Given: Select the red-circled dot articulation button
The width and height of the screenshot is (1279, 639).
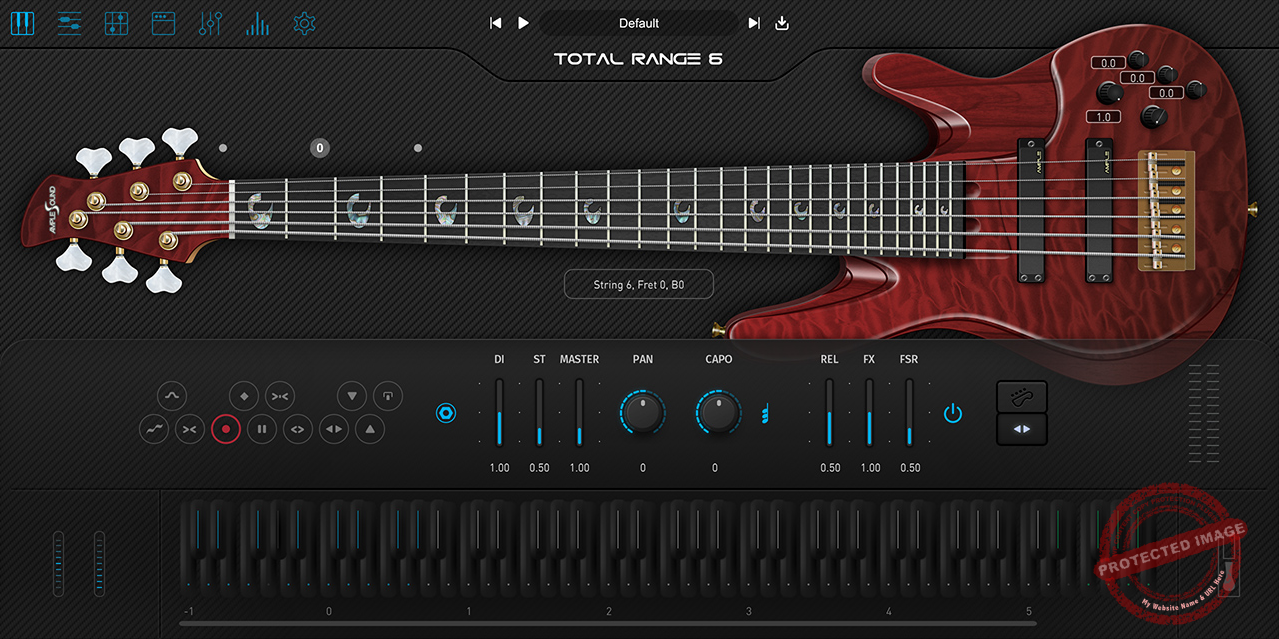Looking at the screenshot, I should tap(226, 429).
